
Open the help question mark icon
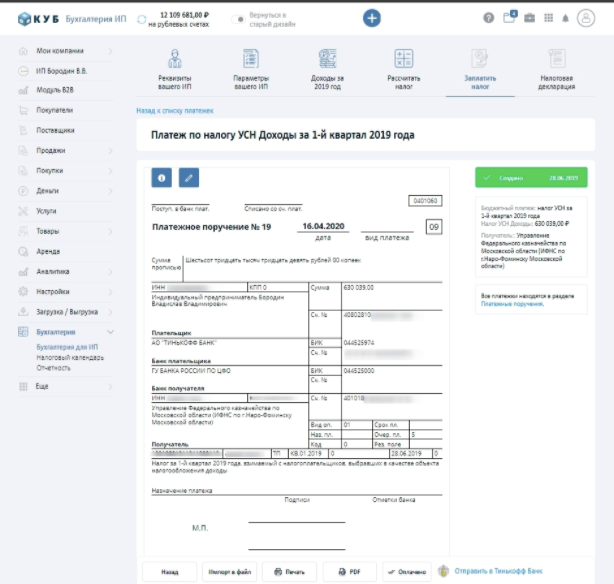pos(488,18)
